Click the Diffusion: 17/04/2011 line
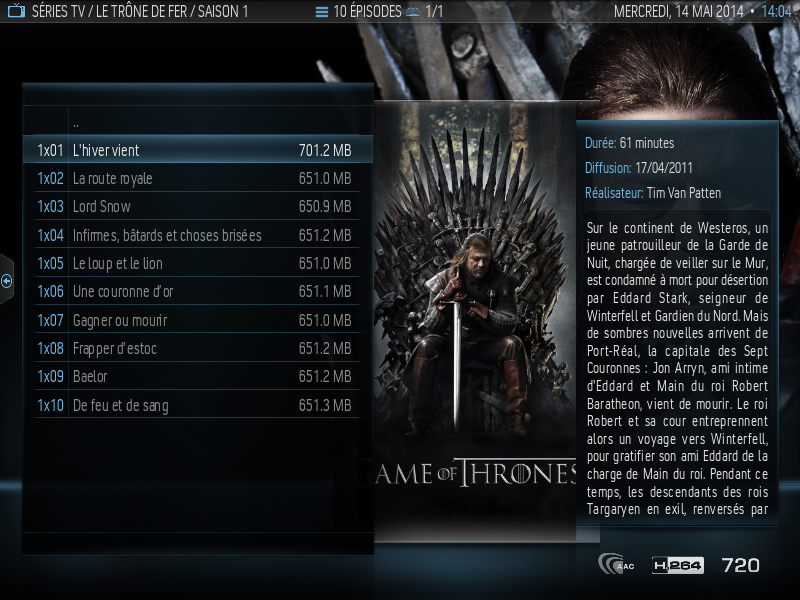The image size is (800, 600). point(639,168)
